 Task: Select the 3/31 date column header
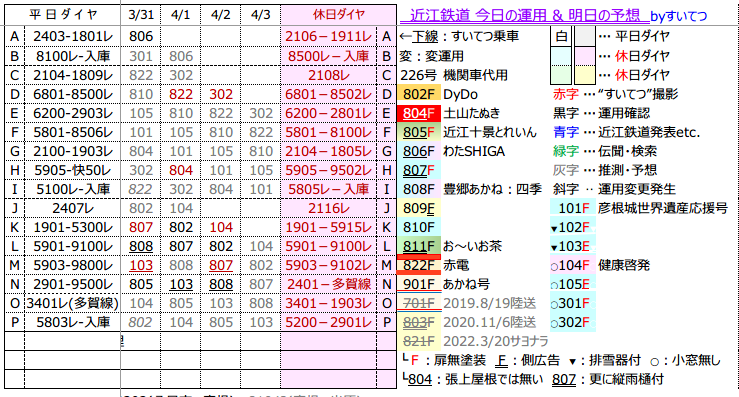tap(141, 15)
